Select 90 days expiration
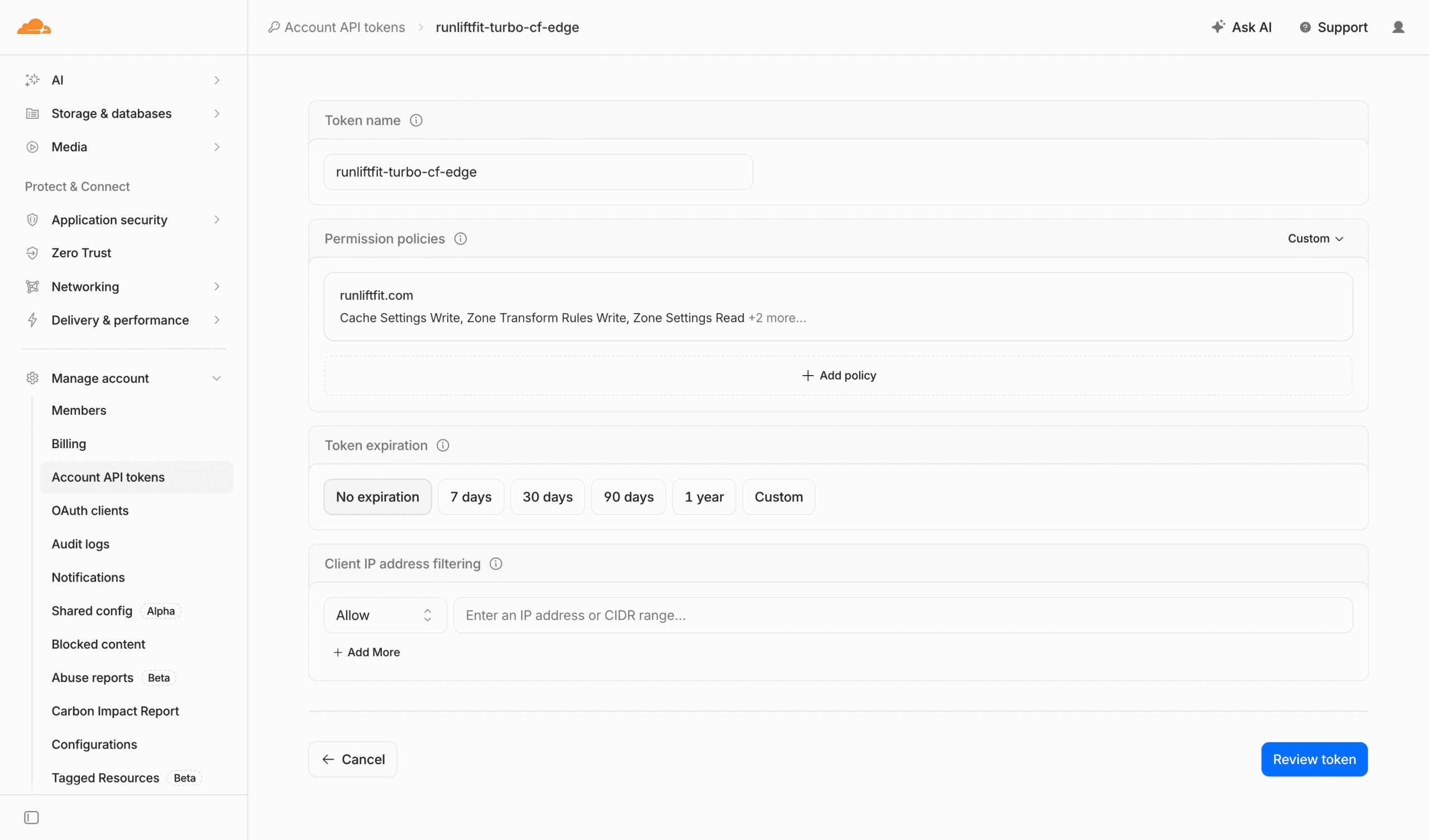 pyautogui.click(x=629, y=497)
